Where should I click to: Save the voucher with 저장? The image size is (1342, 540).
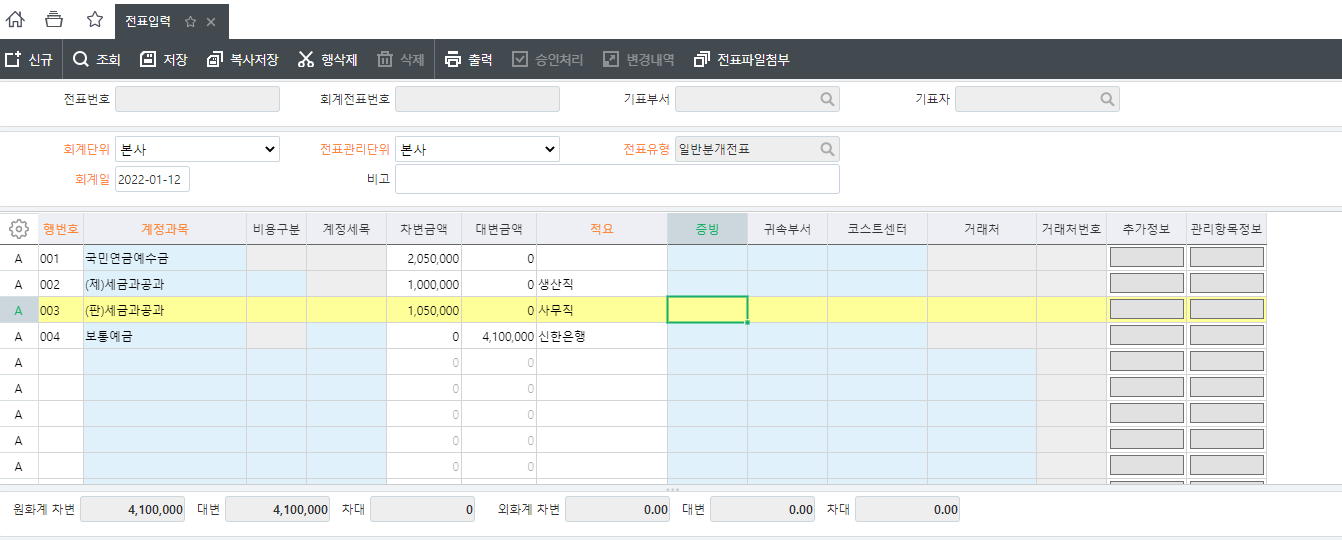(163, 59)
